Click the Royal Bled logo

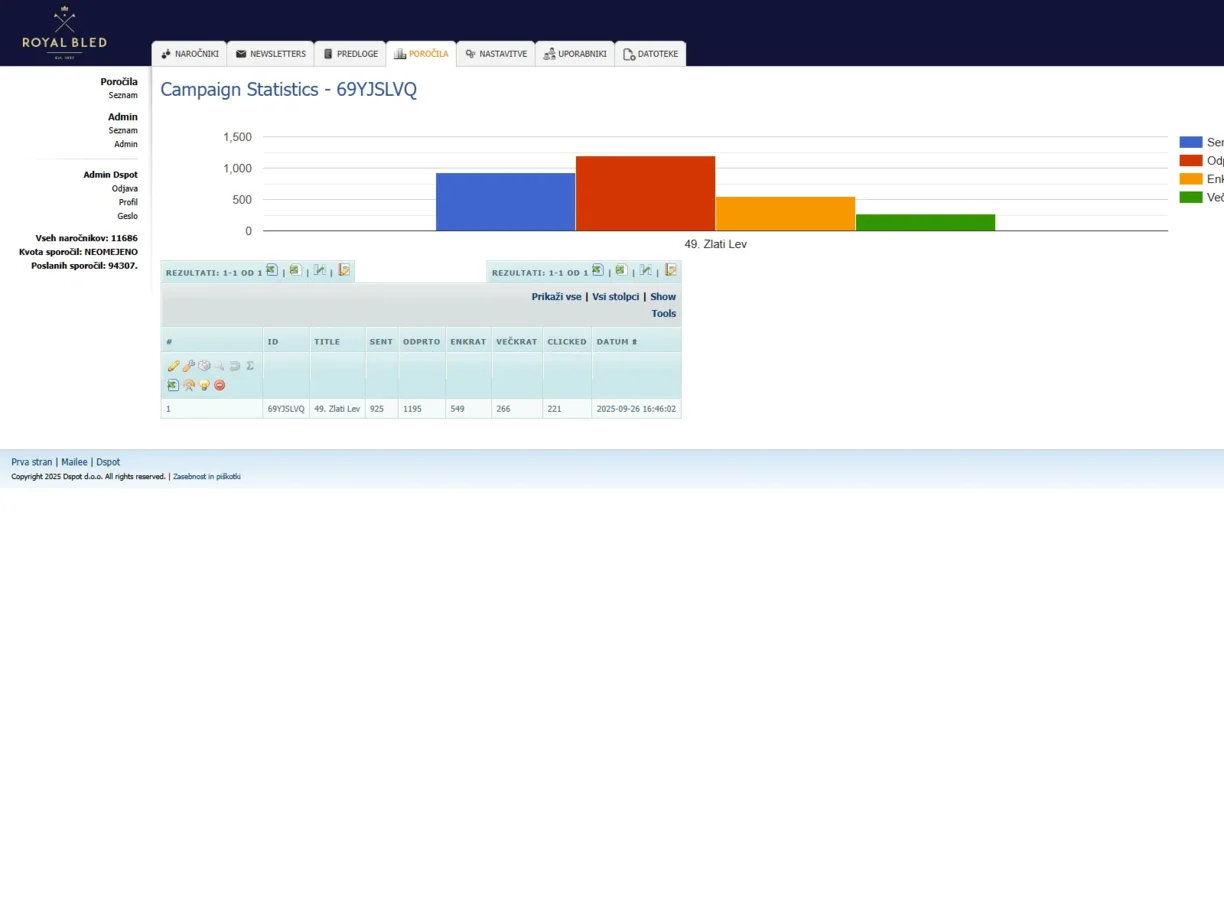65,33
